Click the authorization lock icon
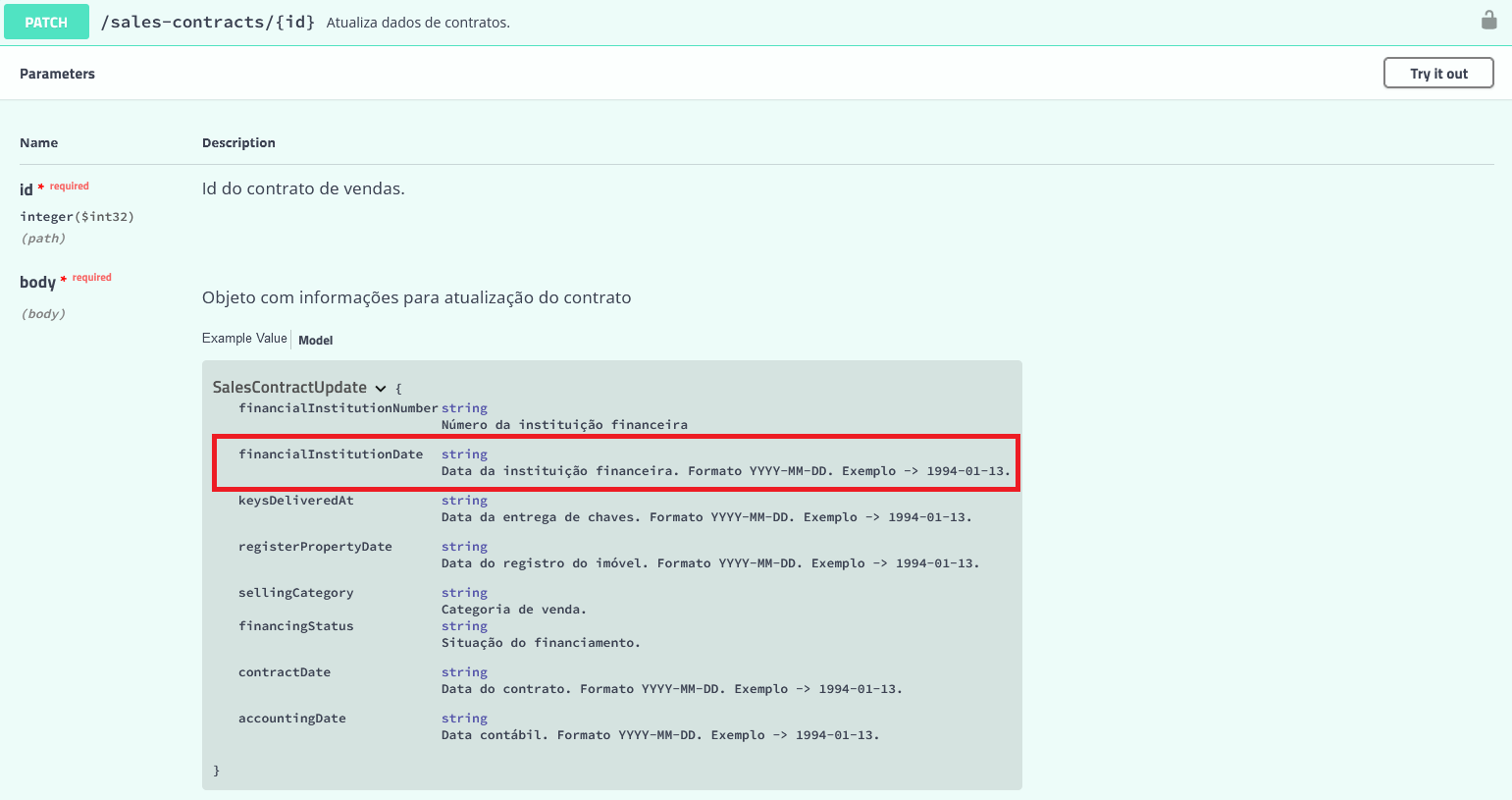1512x800 pixels. 1488,20
